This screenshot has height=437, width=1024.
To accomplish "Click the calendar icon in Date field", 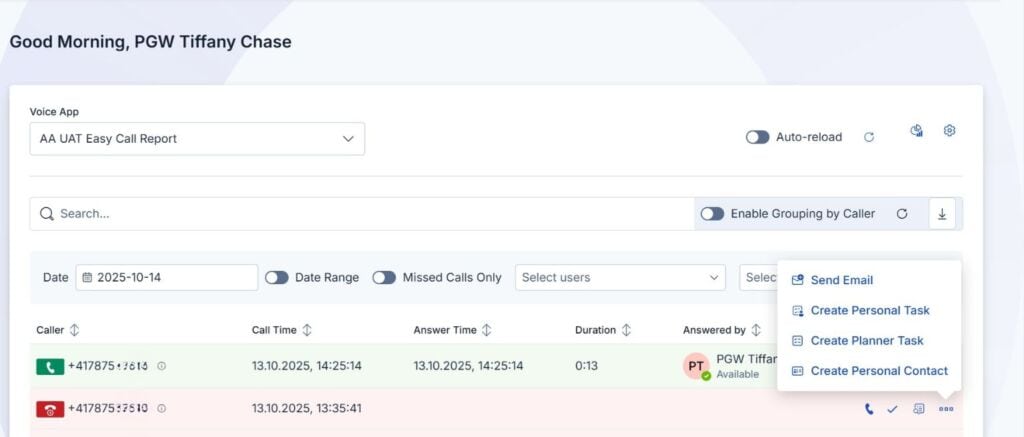I will point(88,278).
